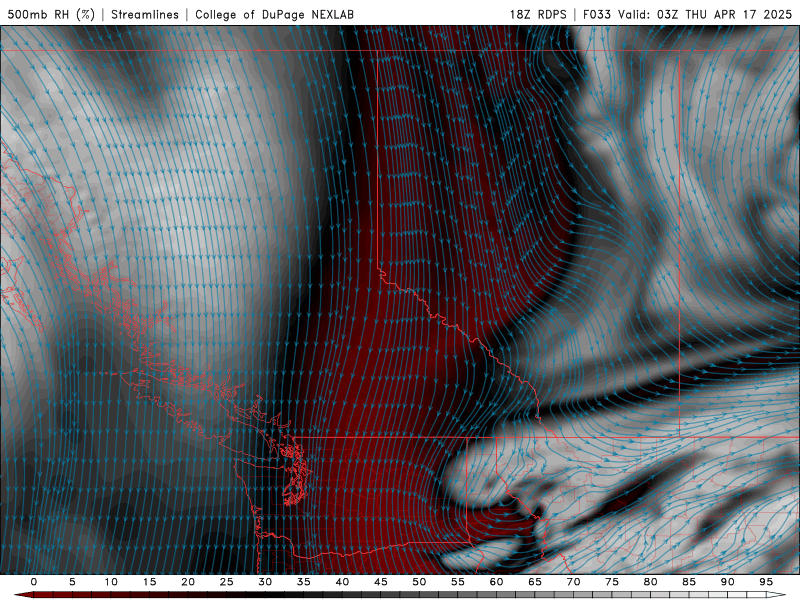
Task: Click the colorbar label "95"
Action: [x=766, y=582]
